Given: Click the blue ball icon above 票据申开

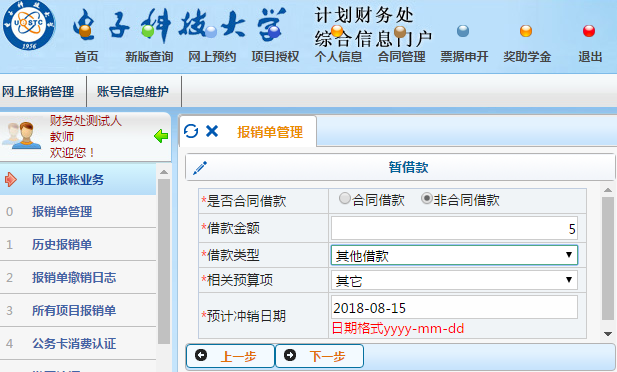Looking at the screenshot, I should 463,31.
